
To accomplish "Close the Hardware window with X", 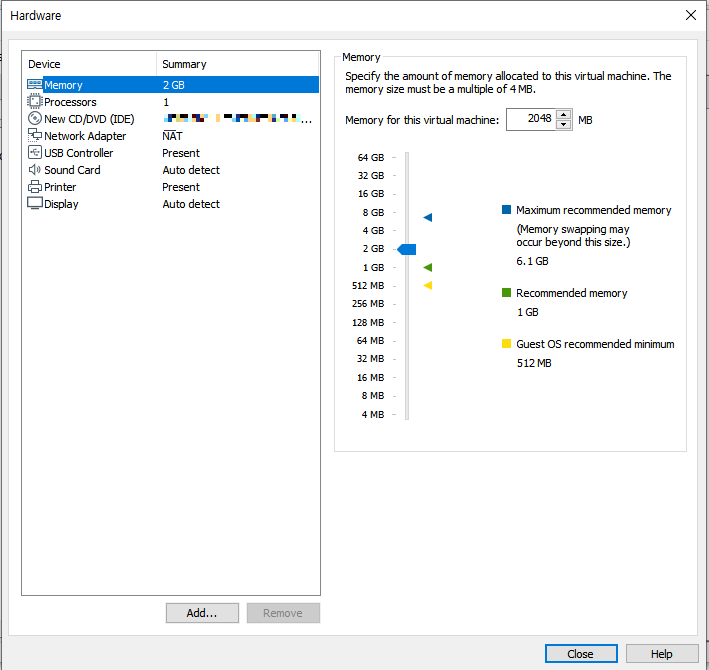I will (x=690, y=15).
